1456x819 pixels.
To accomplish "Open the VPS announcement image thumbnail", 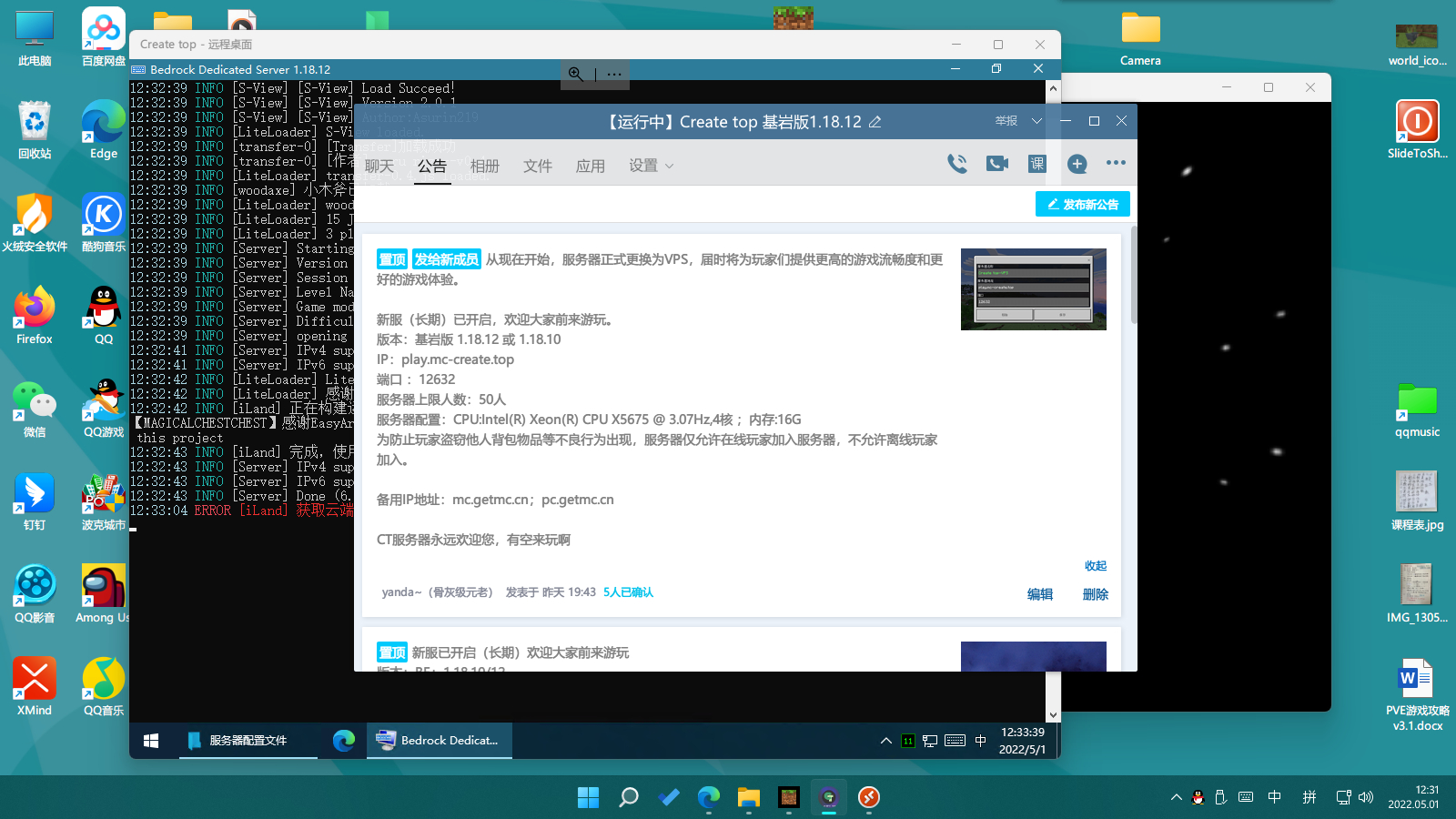I will click(x=1034, y=289).
